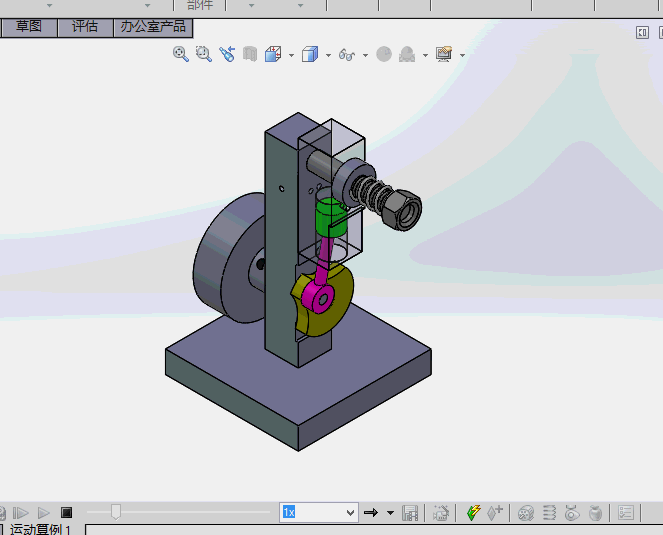The image size is (663, 535).
Task: Click the Spring icon in motion toolbar
Action: pos(549,513)
